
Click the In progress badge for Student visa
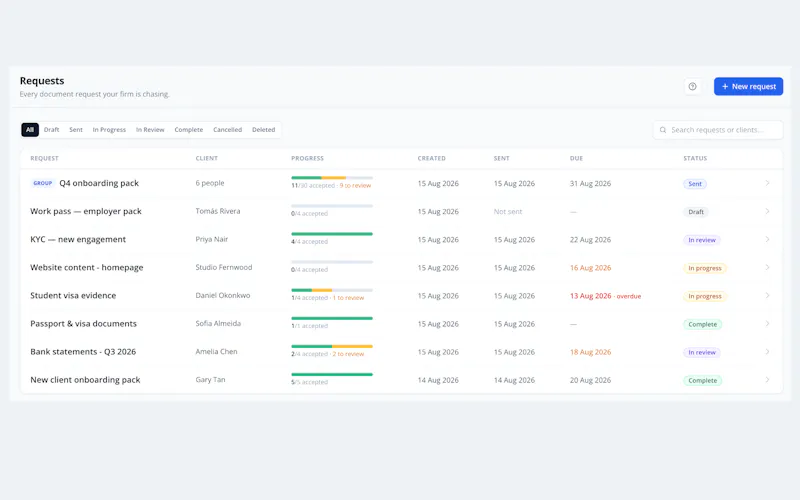(705, 296)
